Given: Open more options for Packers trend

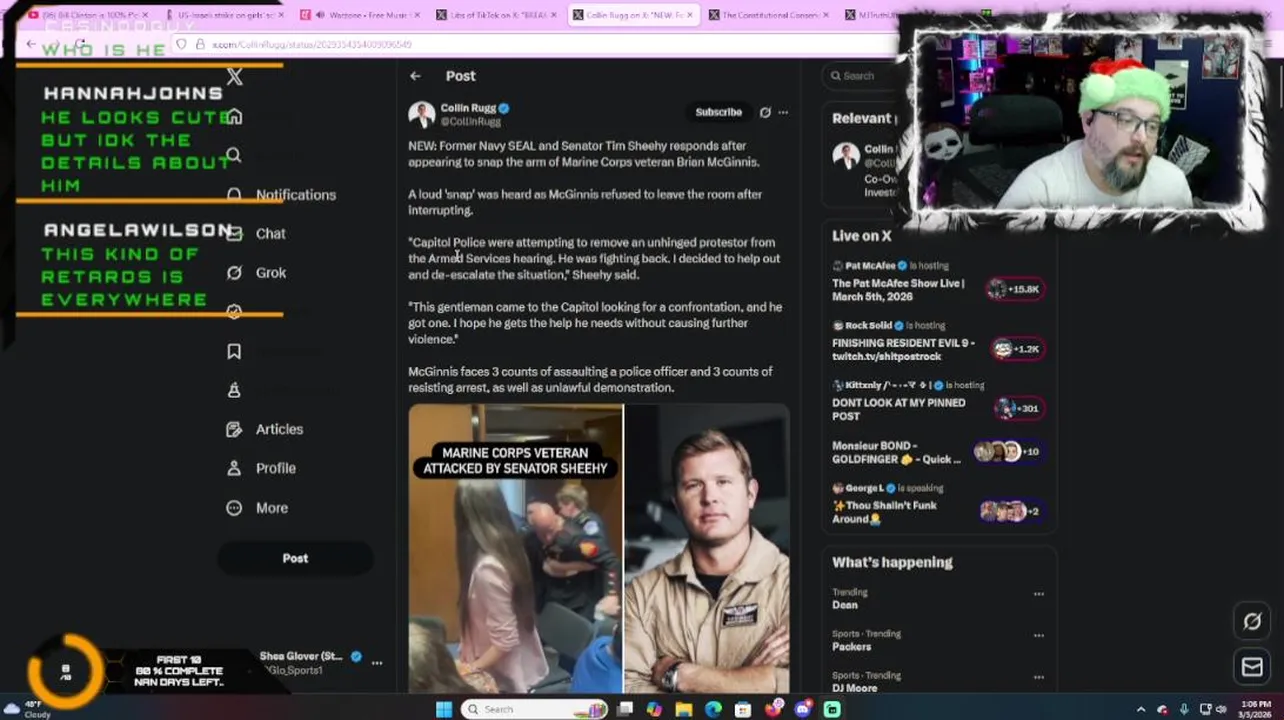Looking at the screenshot, I should (1038, 635).
